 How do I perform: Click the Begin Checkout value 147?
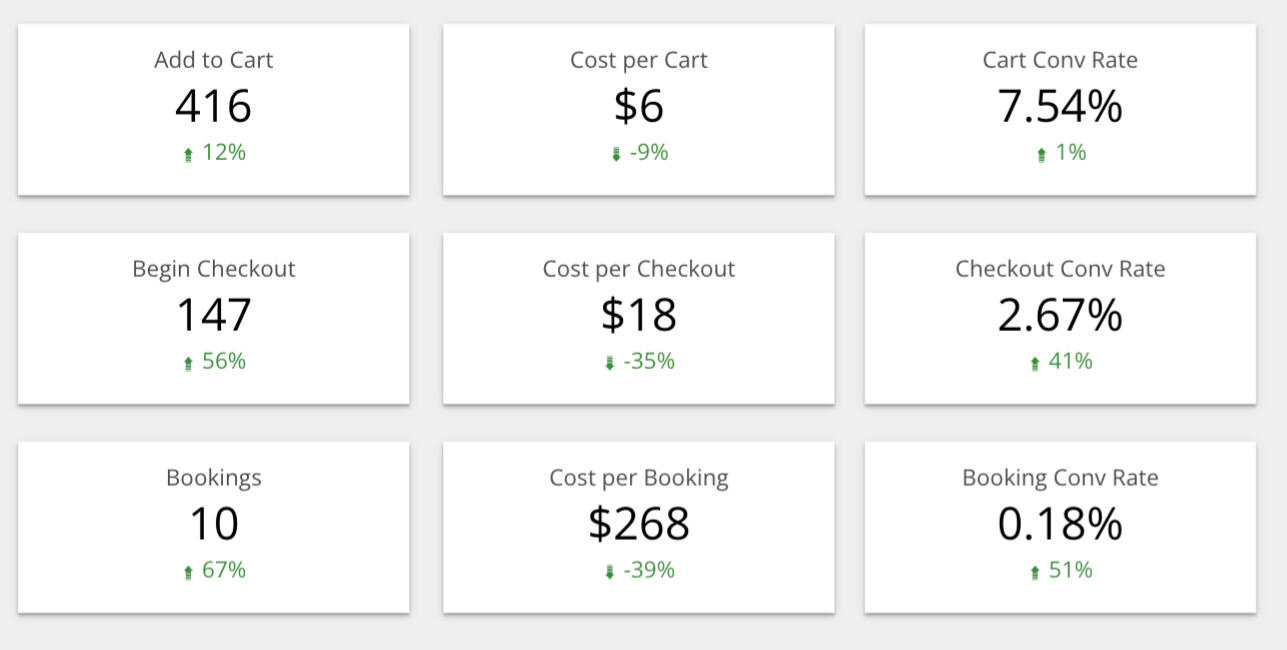coord(213,315)
